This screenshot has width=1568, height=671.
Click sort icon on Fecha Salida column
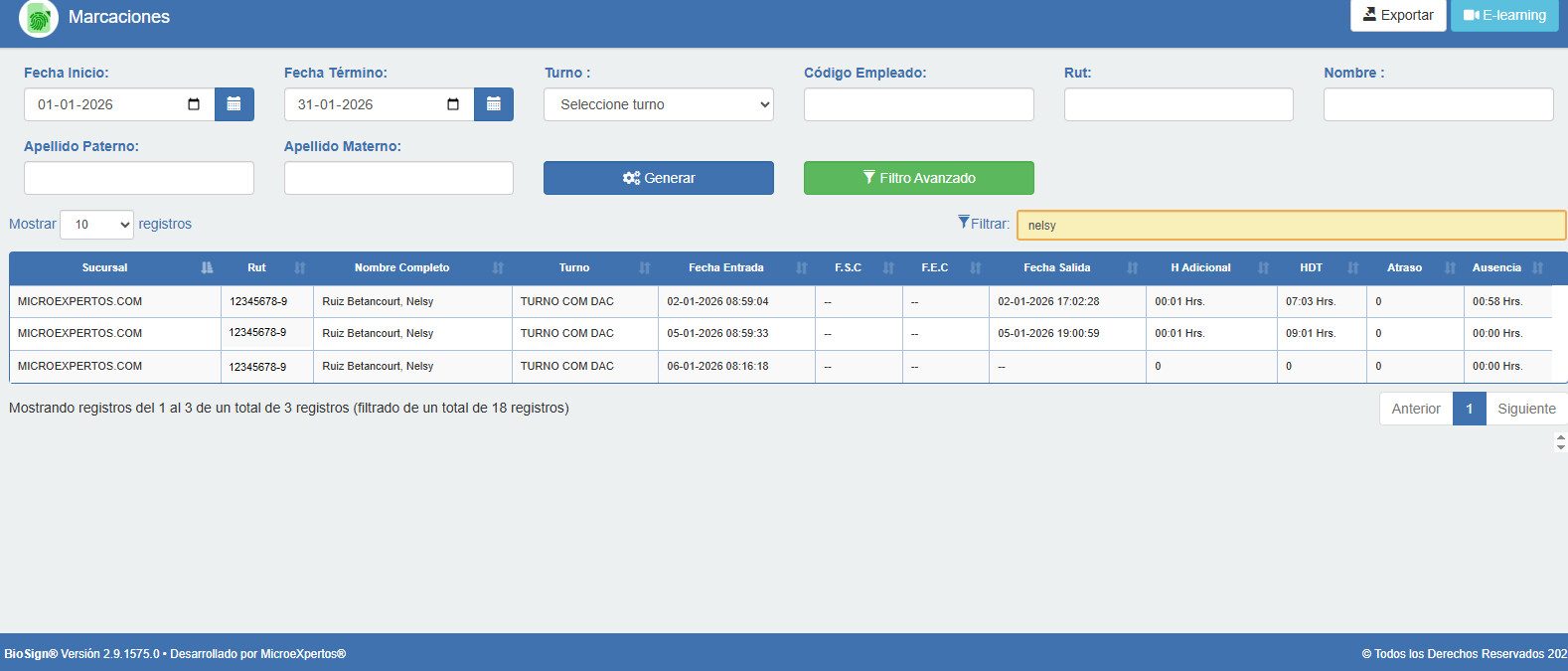tap(1132, 267)
